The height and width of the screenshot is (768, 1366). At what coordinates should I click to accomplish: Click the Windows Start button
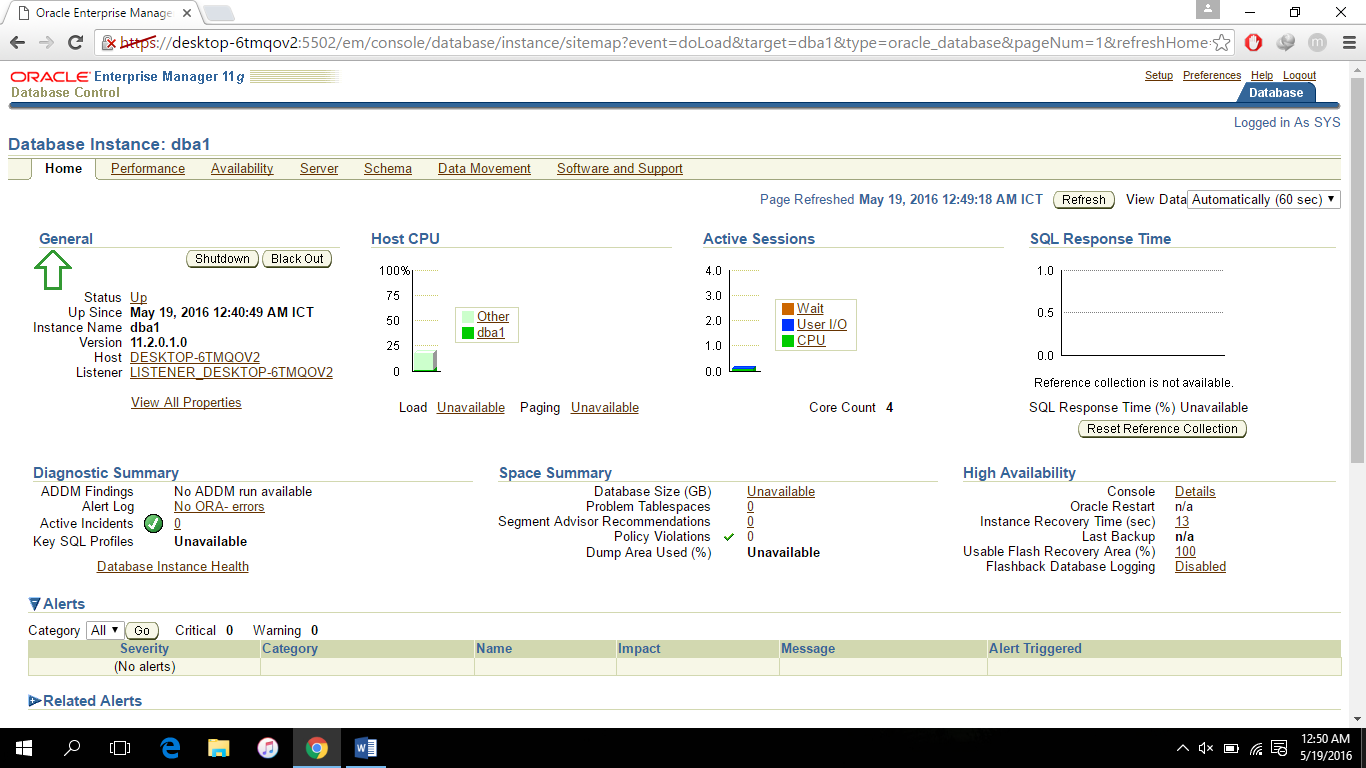[x=23, y=748]
